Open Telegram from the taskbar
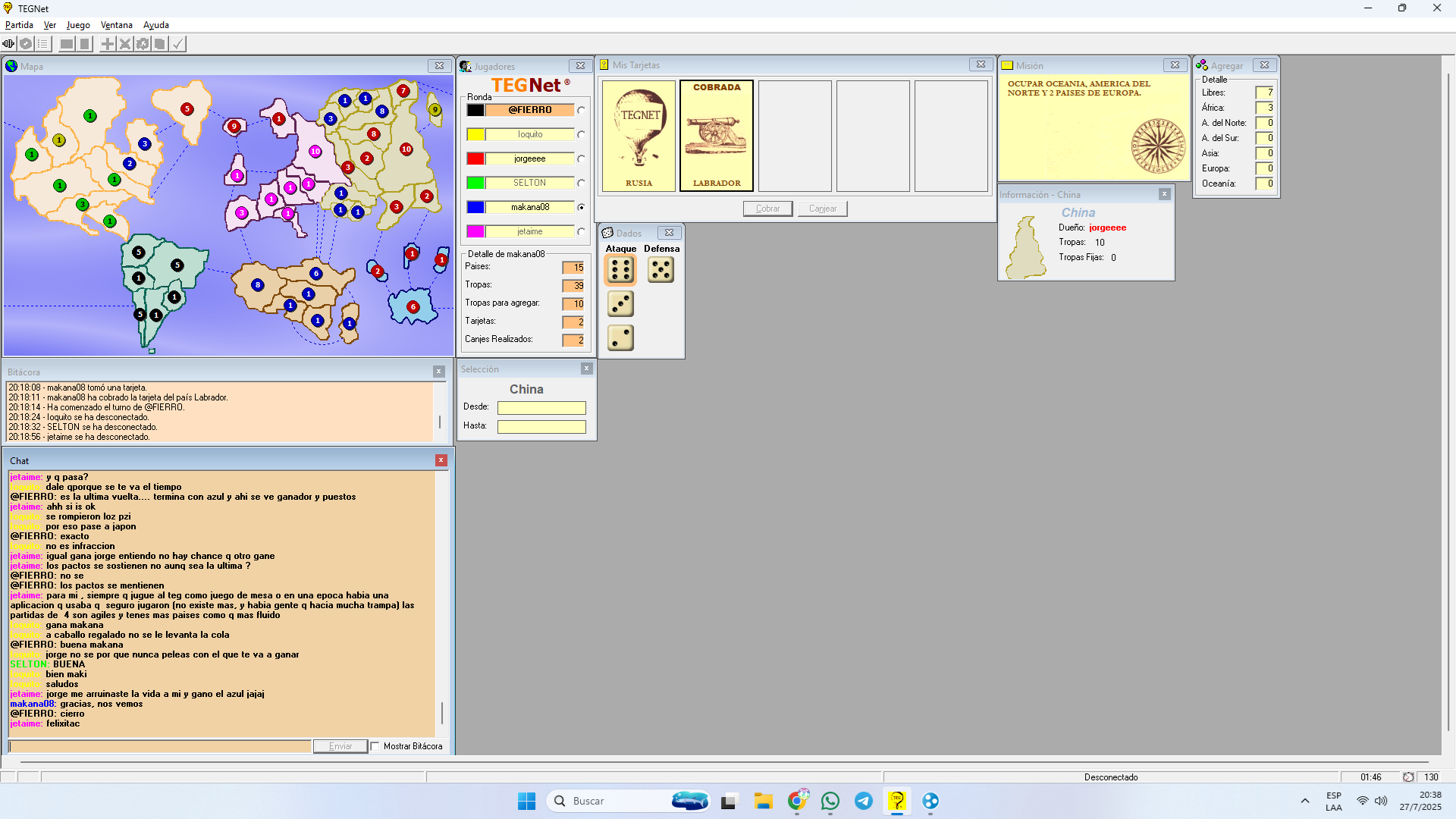Viewport: 1456px width, 819px height. [x=864, y=801]
